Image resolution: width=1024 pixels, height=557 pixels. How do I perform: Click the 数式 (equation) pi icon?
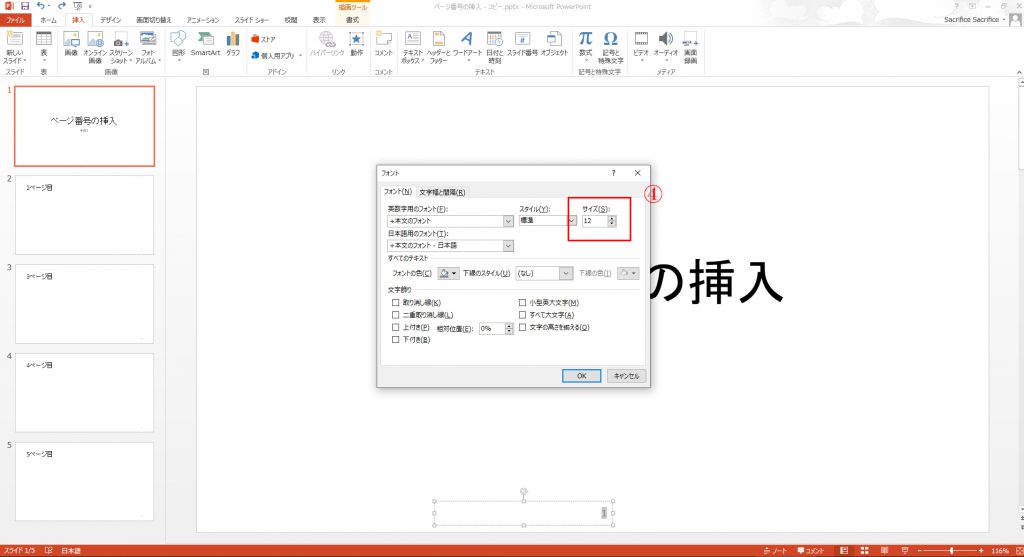coord(585,40)
